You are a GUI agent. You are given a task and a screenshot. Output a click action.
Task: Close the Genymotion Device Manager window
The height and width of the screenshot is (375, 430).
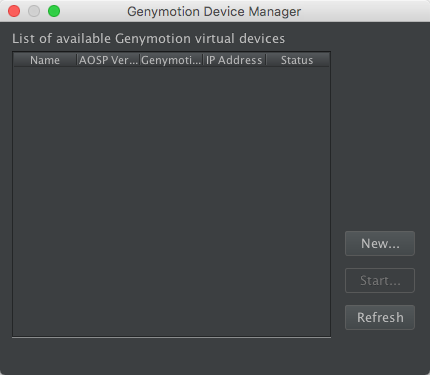click(x=14, y=11)
